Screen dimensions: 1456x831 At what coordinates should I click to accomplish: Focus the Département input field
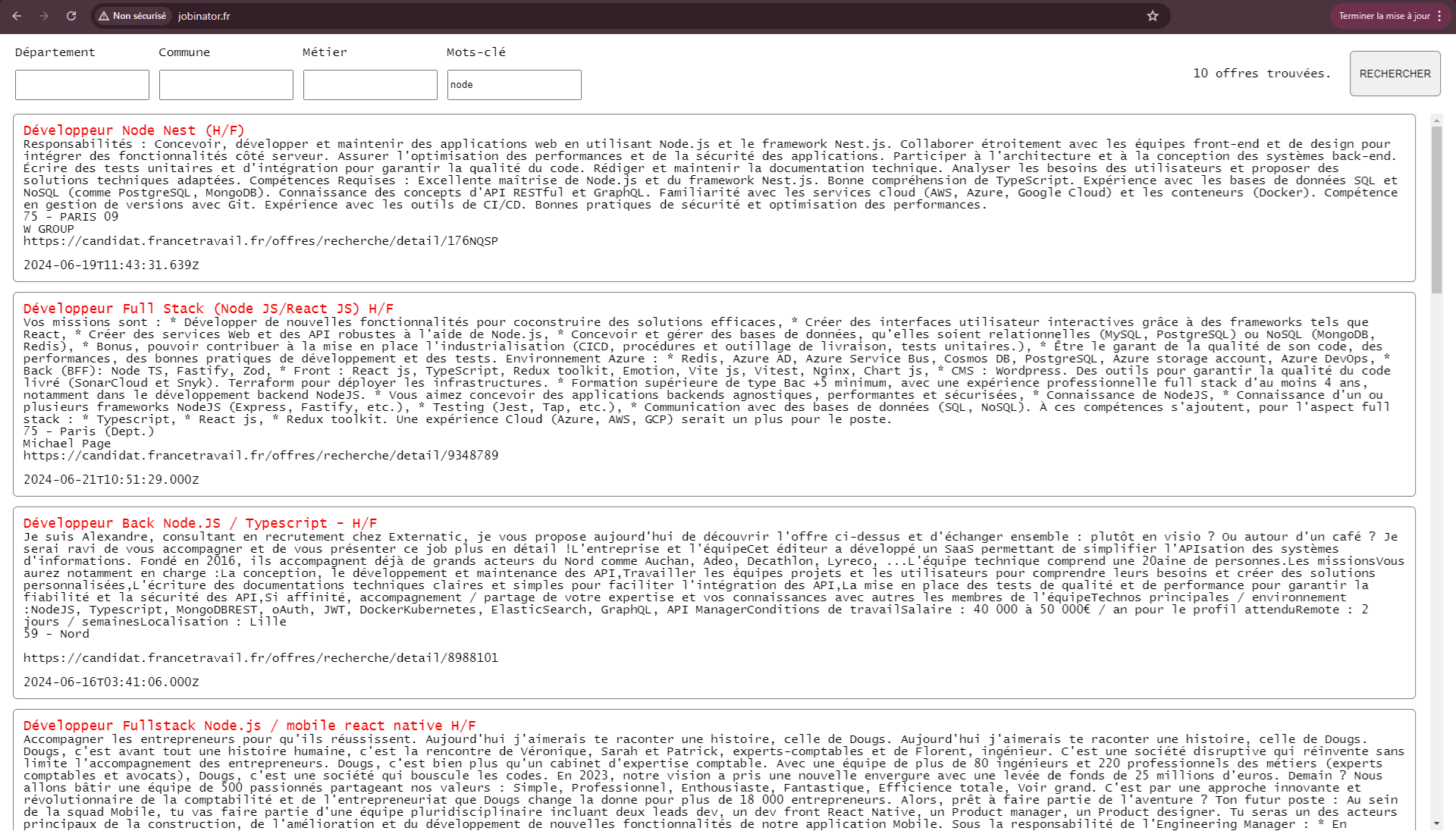click(82, 85)
